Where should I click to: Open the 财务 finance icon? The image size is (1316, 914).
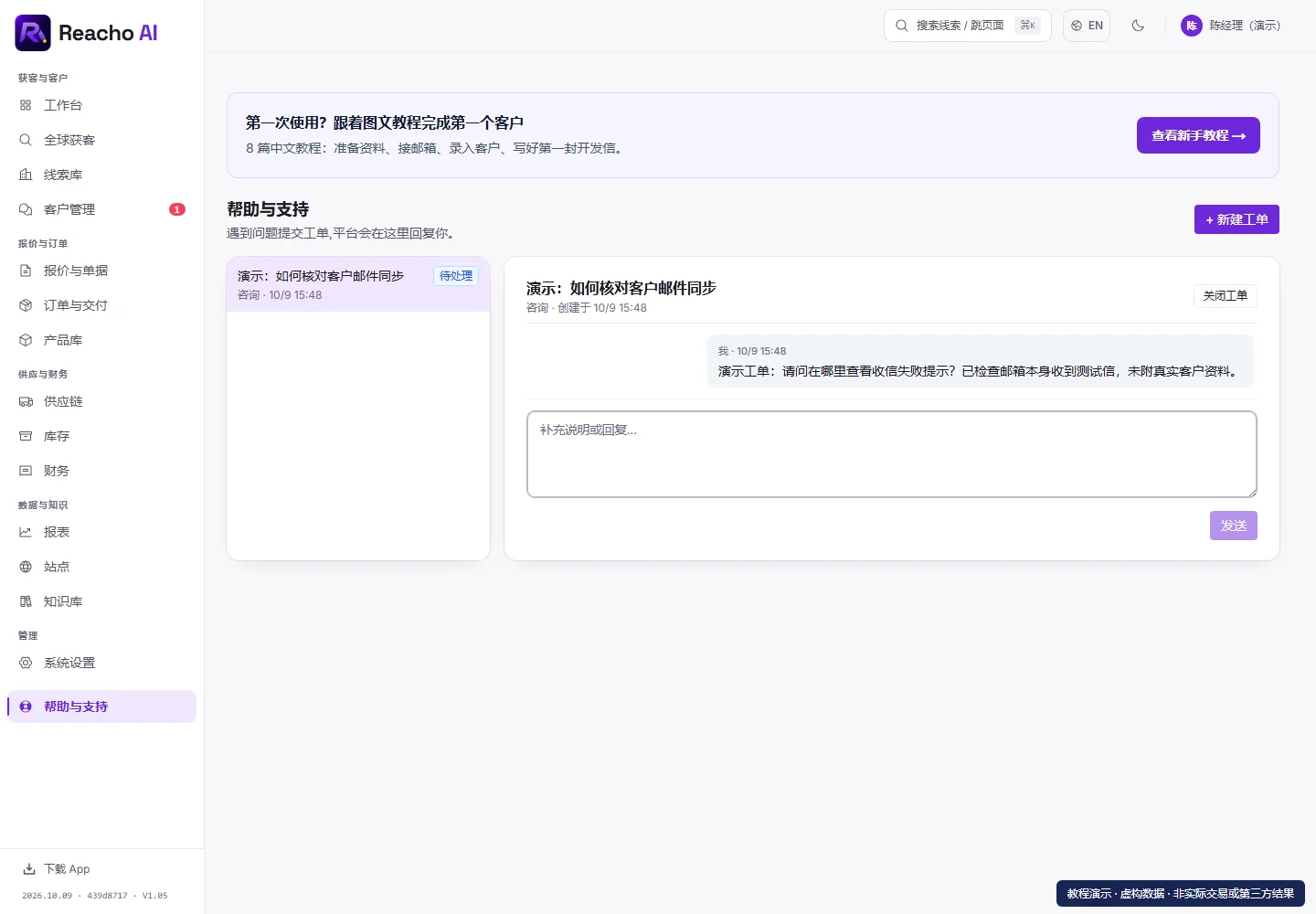(26, 471)
